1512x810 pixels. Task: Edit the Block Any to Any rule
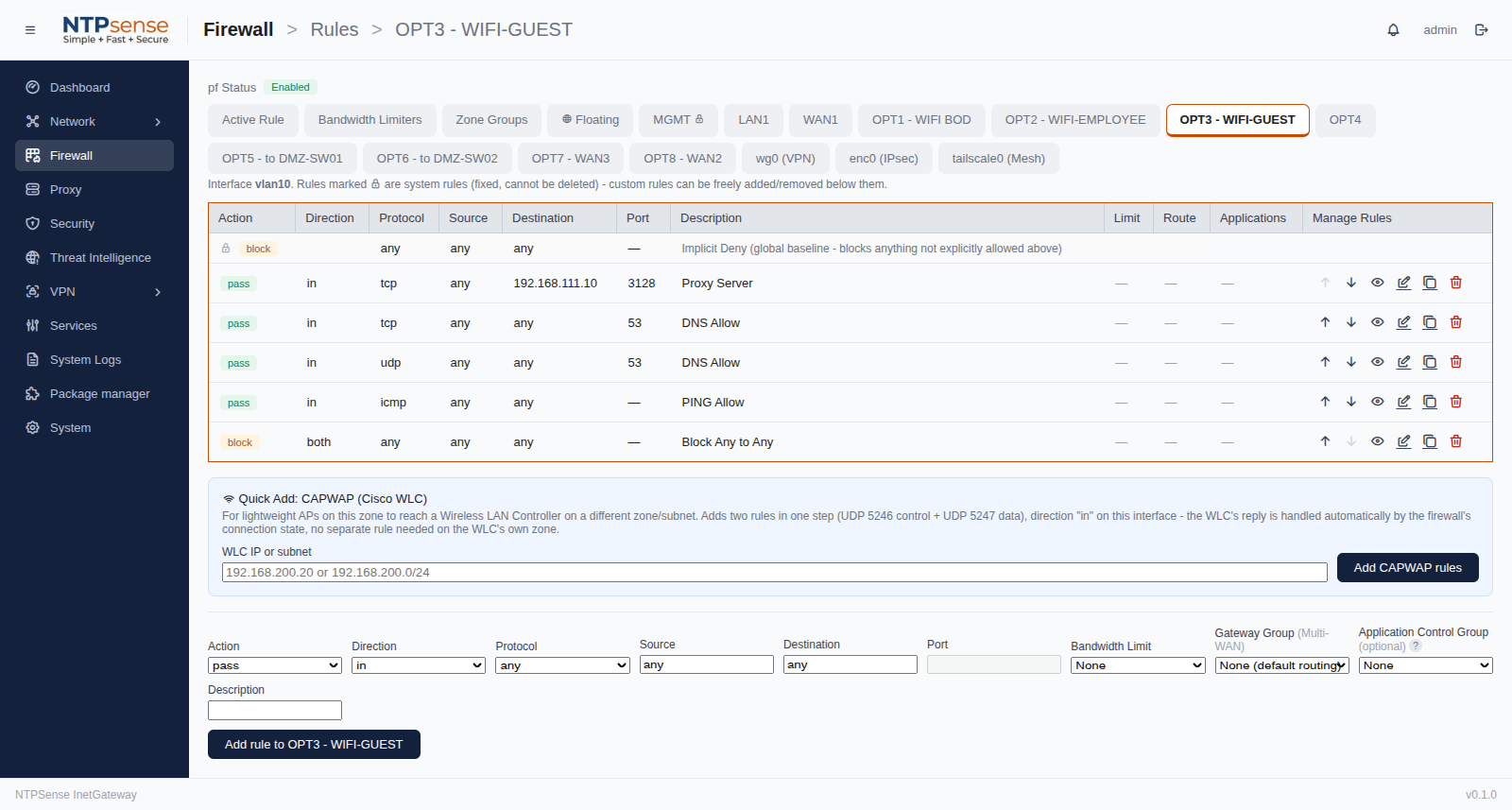pyautogui.click(x=1404, y=441)
